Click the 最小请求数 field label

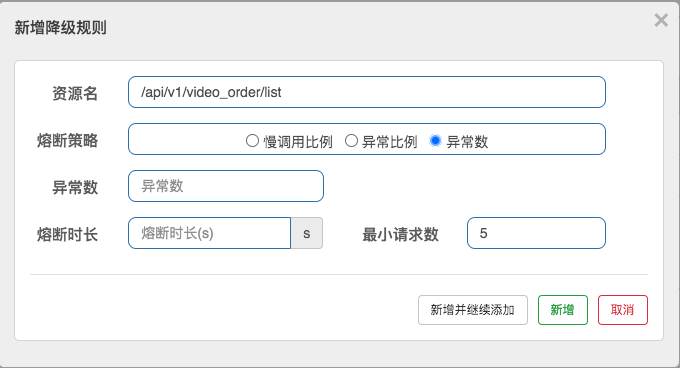click(401, 234)
